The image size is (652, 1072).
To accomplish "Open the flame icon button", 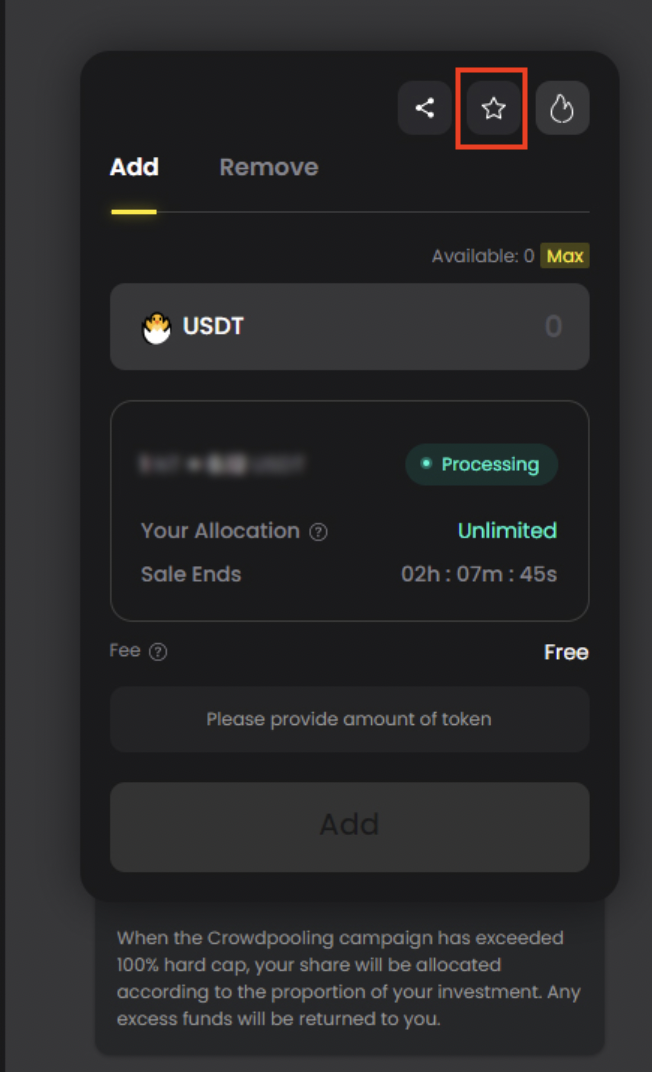I will tap(562, 108).
